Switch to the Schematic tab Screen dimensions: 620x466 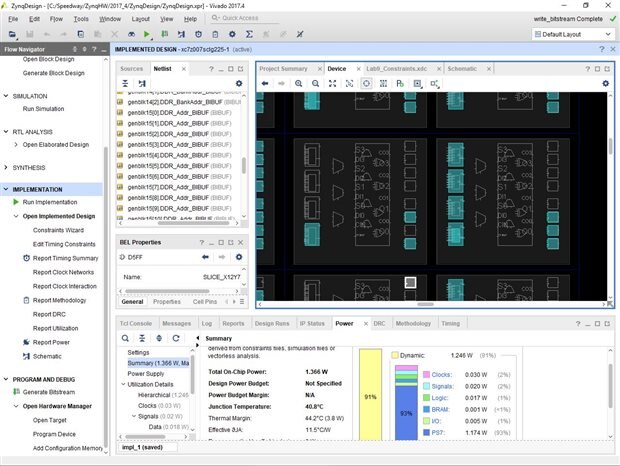[462, 68]
